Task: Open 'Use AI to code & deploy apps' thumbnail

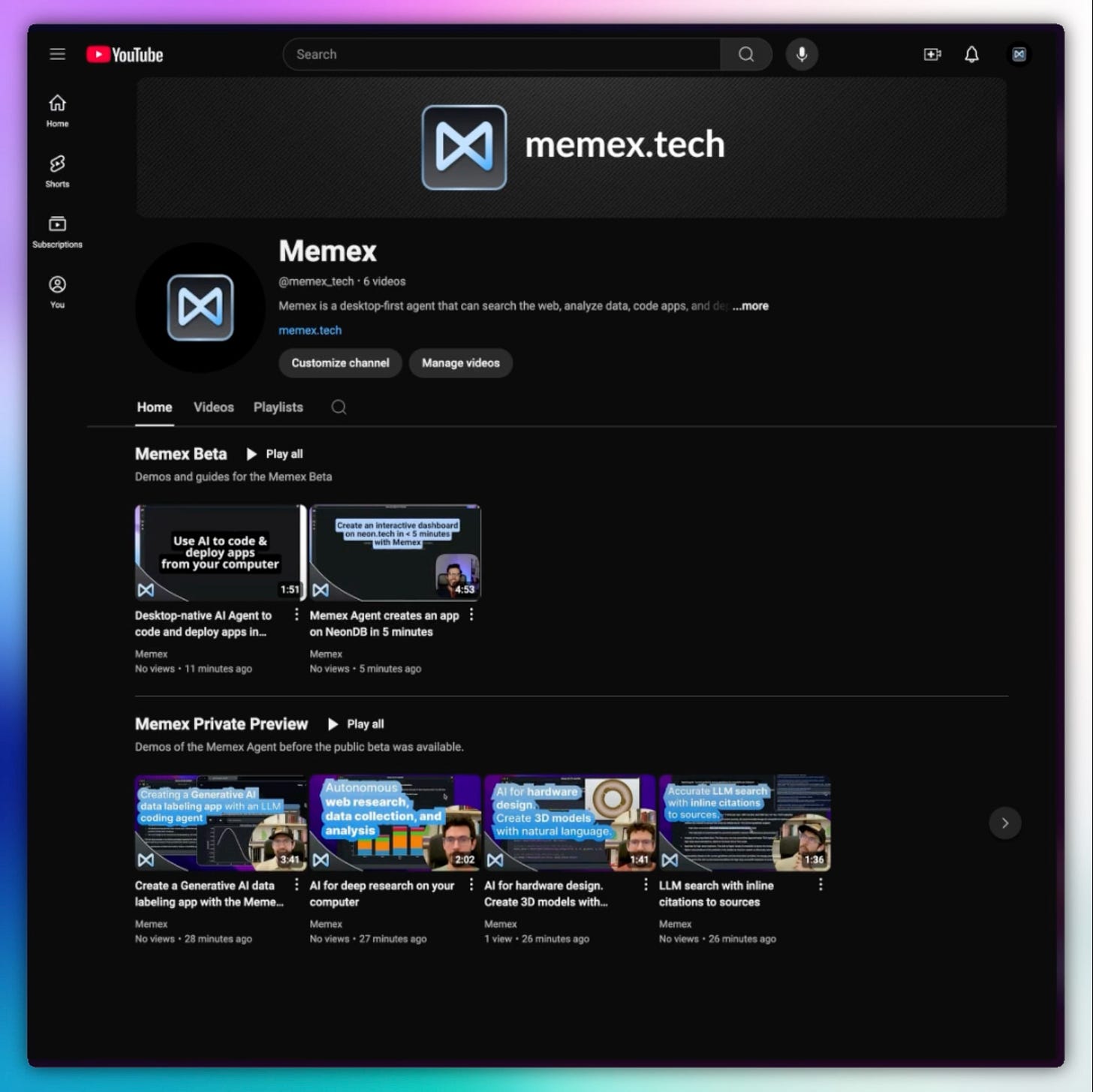Action: [x=221, y=552]
